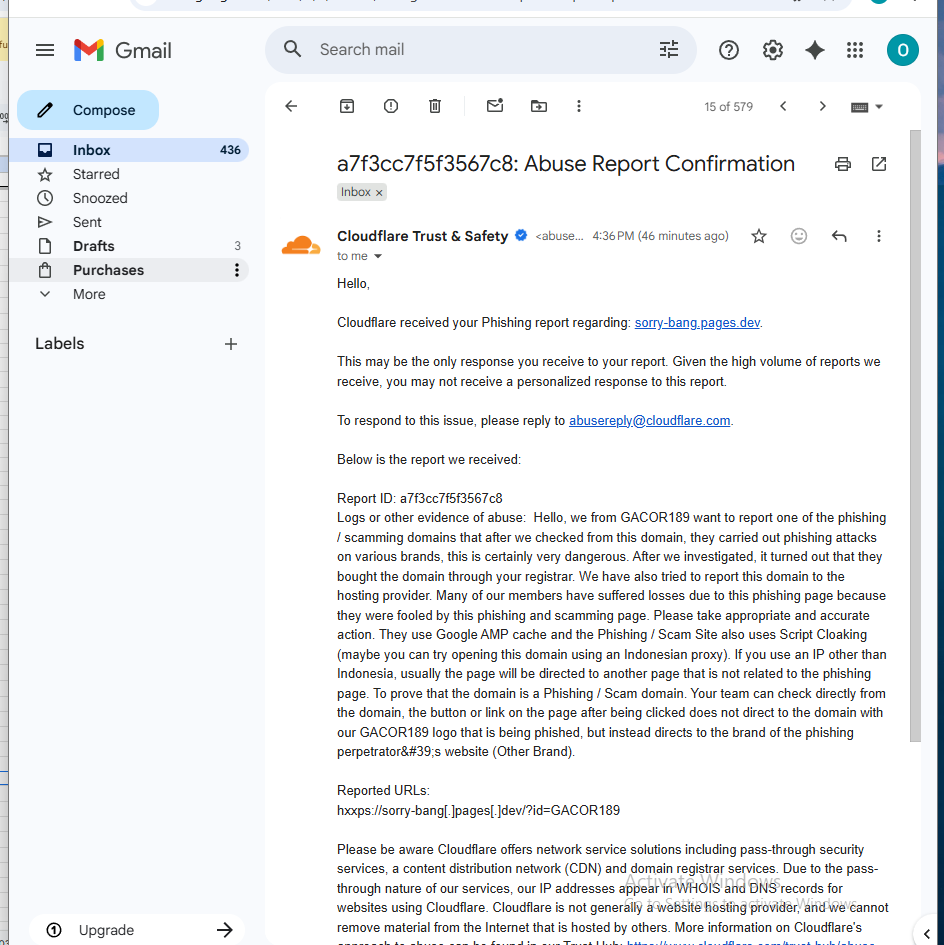
Task: Open Inbox folder
Action: 129,150
